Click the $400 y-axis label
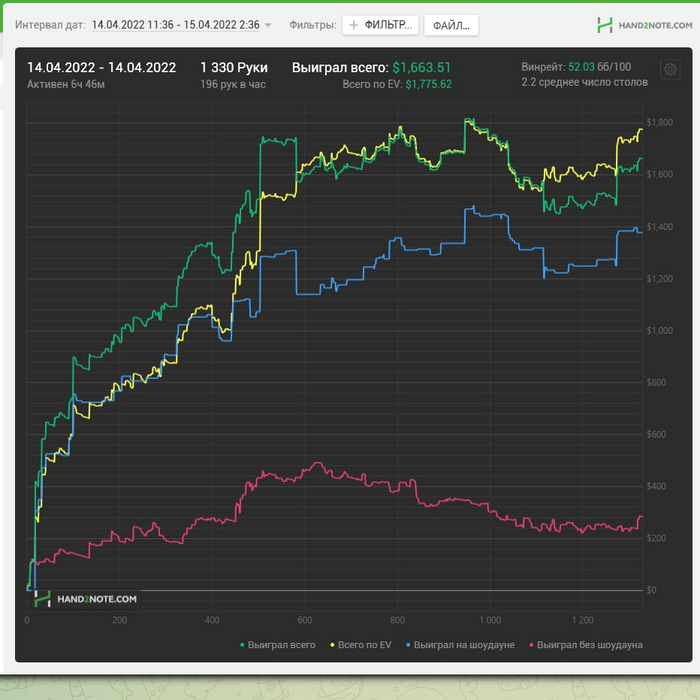700x700 pixels. click(x=656, y=486)
